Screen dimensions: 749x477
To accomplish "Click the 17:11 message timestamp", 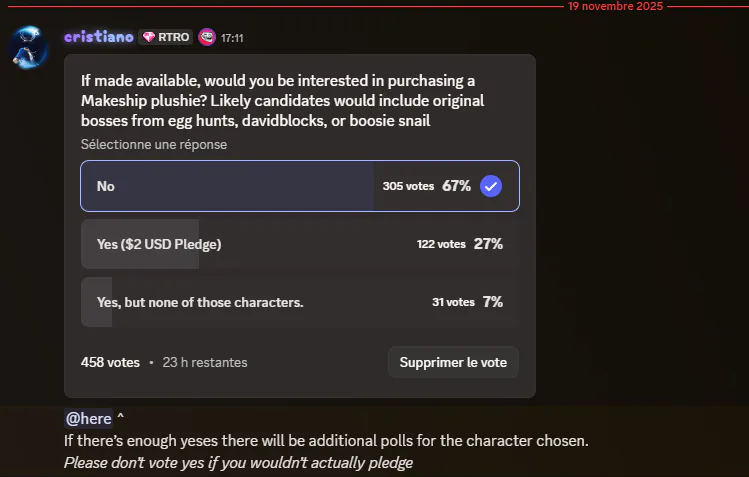I will [x=232, y=38].
